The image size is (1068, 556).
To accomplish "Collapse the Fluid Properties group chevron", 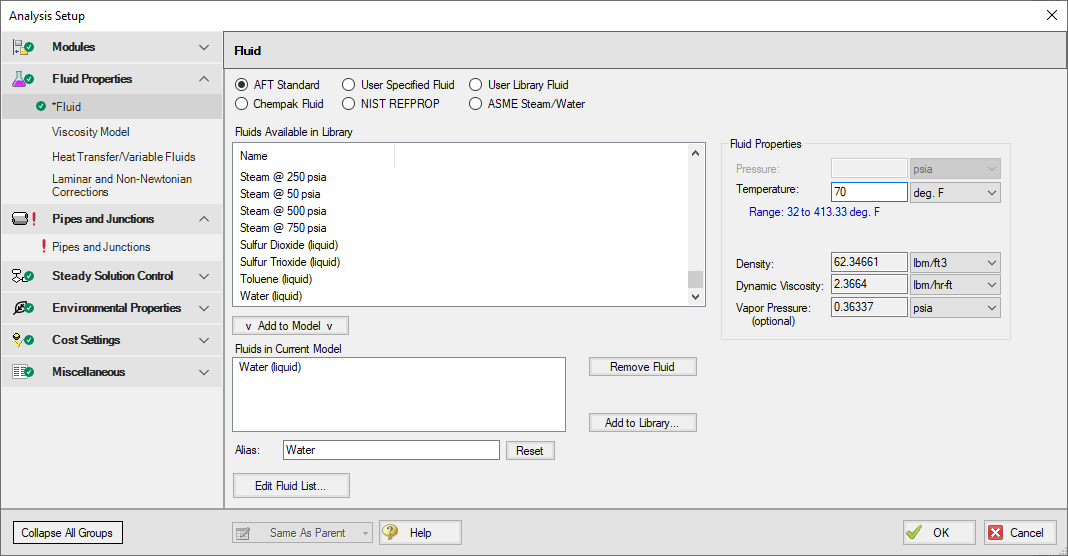I will point(204,79).
